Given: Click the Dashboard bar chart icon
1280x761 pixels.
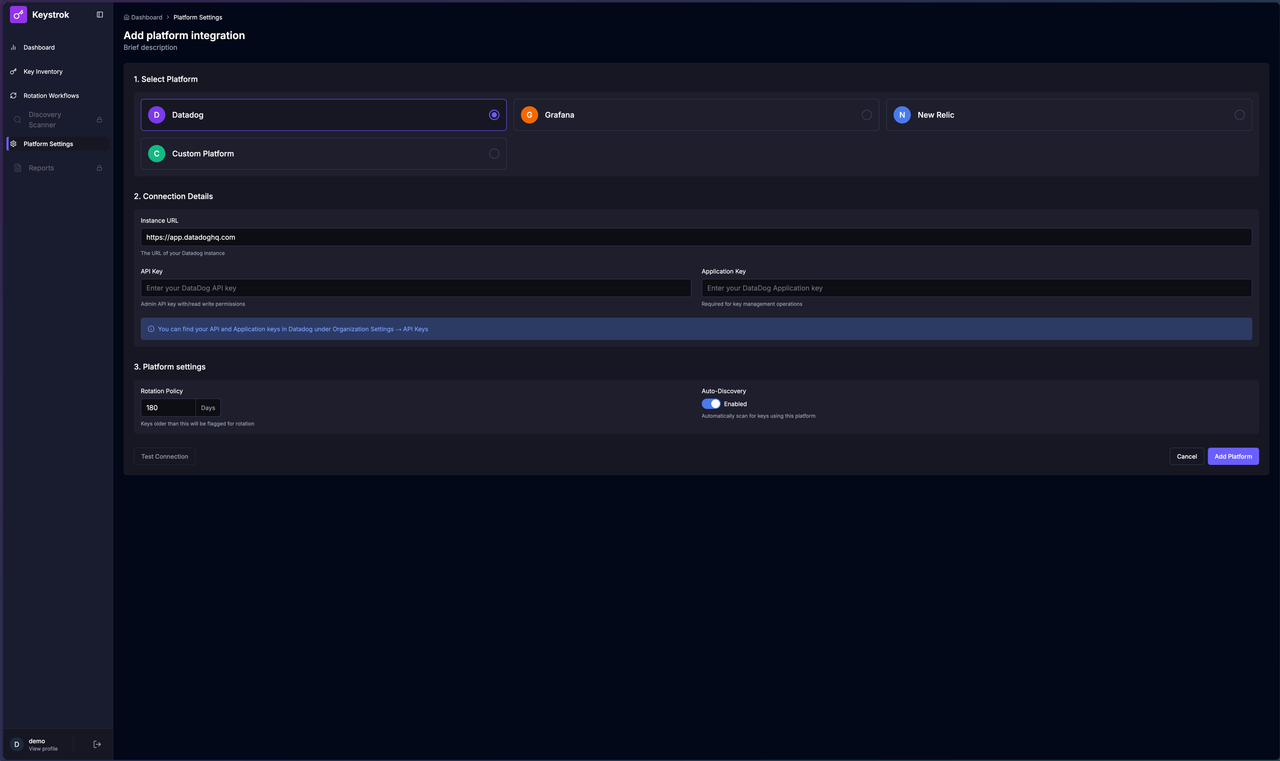Looking at the screenshot, I should [x=14, y=48].
